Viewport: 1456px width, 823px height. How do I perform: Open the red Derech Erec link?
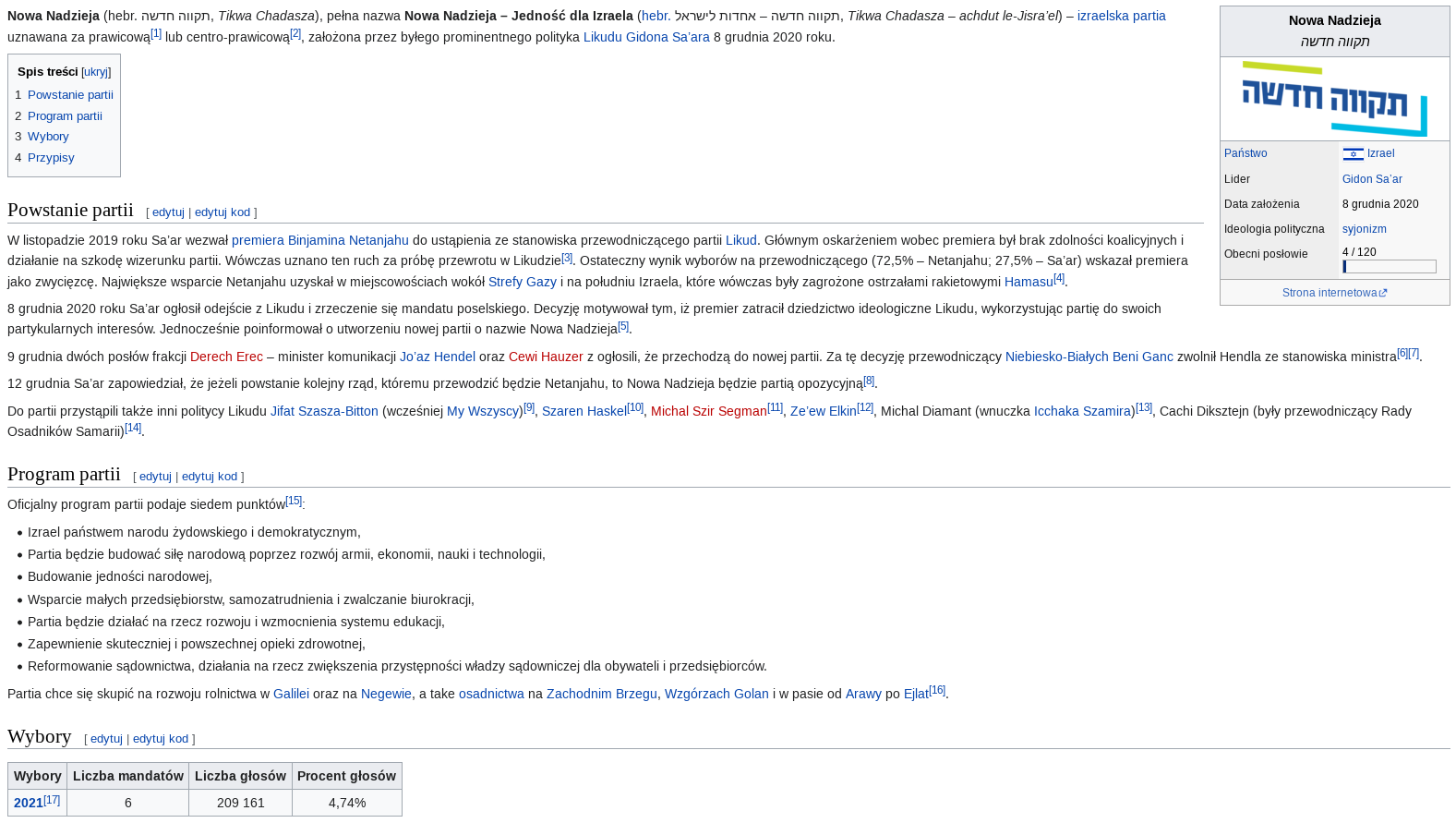click(226, 357)
